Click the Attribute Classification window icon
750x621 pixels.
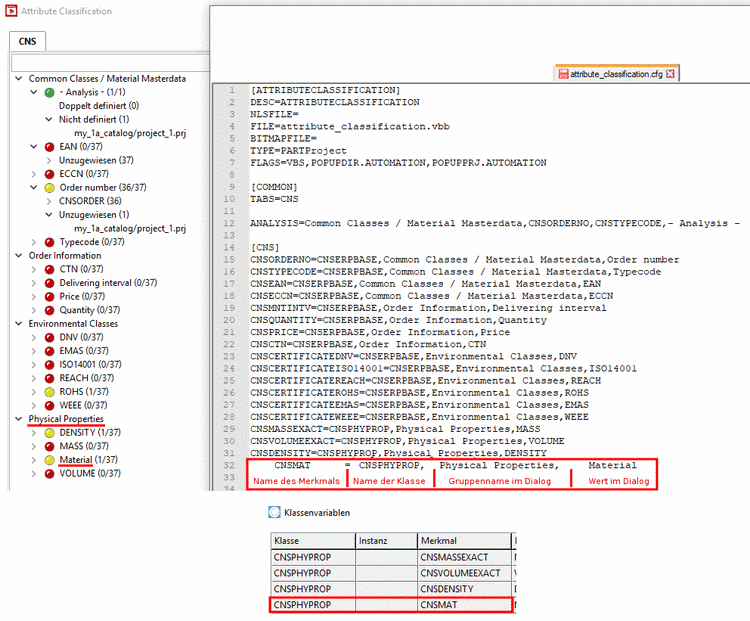pyautogui.click(x=11, y=11)
